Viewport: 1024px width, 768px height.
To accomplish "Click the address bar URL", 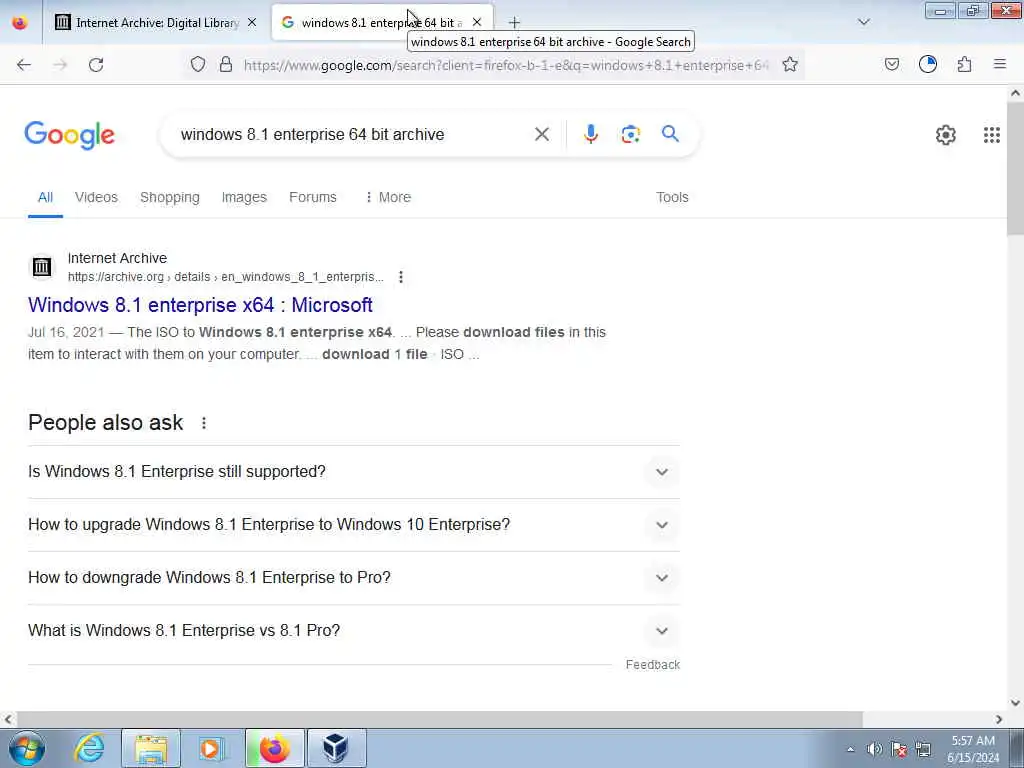I will (506, 65).
